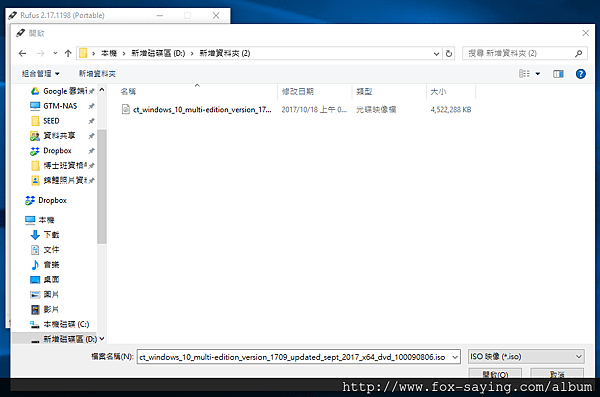Click the 開啟(O) open button
This screenshot has width=600, height=397.
(x=495, y=374)
